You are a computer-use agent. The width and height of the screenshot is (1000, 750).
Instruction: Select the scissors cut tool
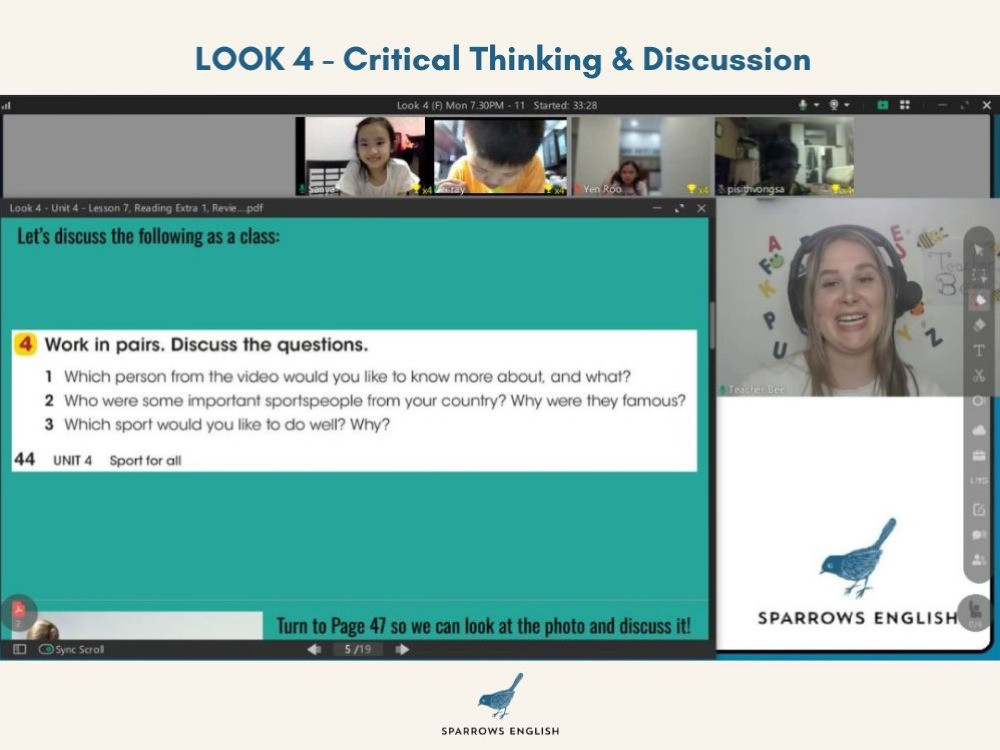click(x=979, y=376)
